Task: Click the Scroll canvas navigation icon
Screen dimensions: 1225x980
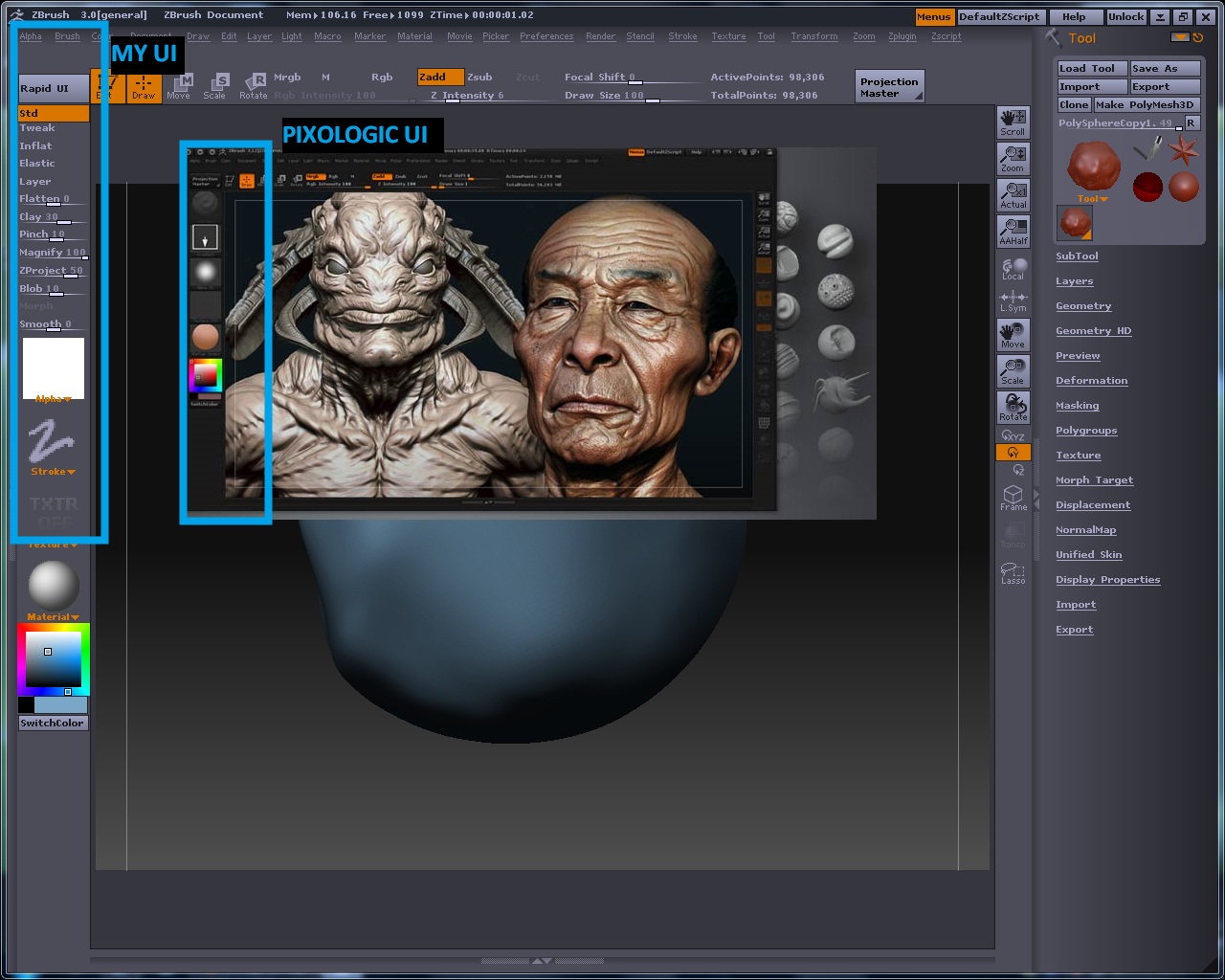Action: point(1013,122)
